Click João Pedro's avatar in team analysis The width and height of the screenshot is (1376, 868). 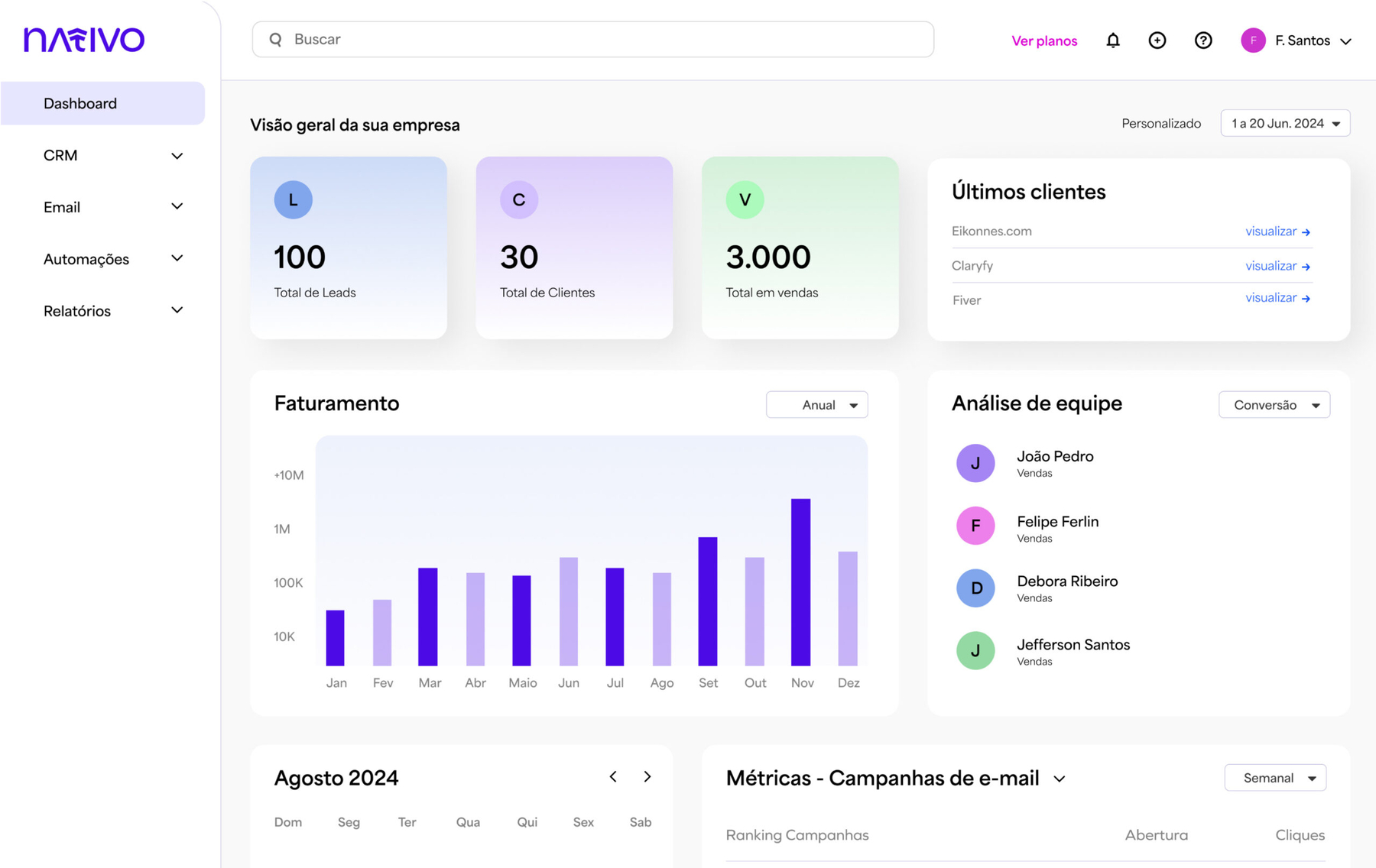[x=975, y=463]
